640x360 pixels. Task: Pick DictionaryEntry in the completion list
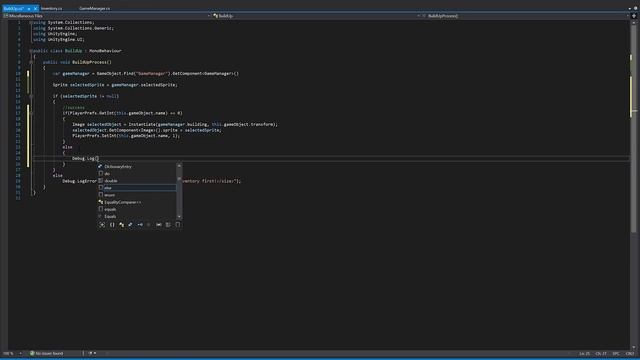[137, 166]
